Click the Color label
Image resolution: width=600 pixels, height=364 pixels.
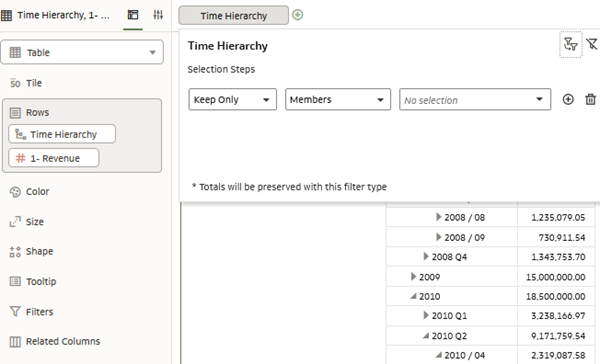coord(38,191)
